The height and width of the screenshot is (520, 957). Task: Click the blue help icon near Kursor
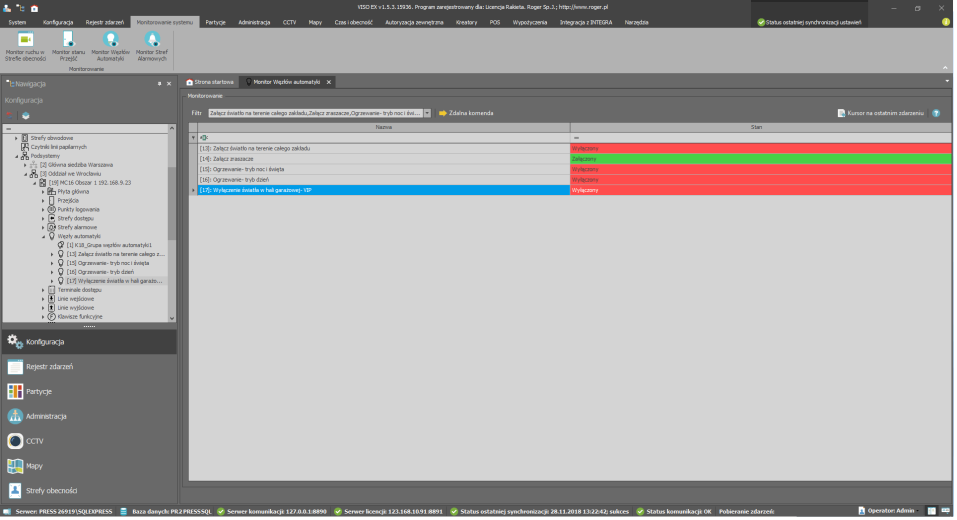coord(936,113)
